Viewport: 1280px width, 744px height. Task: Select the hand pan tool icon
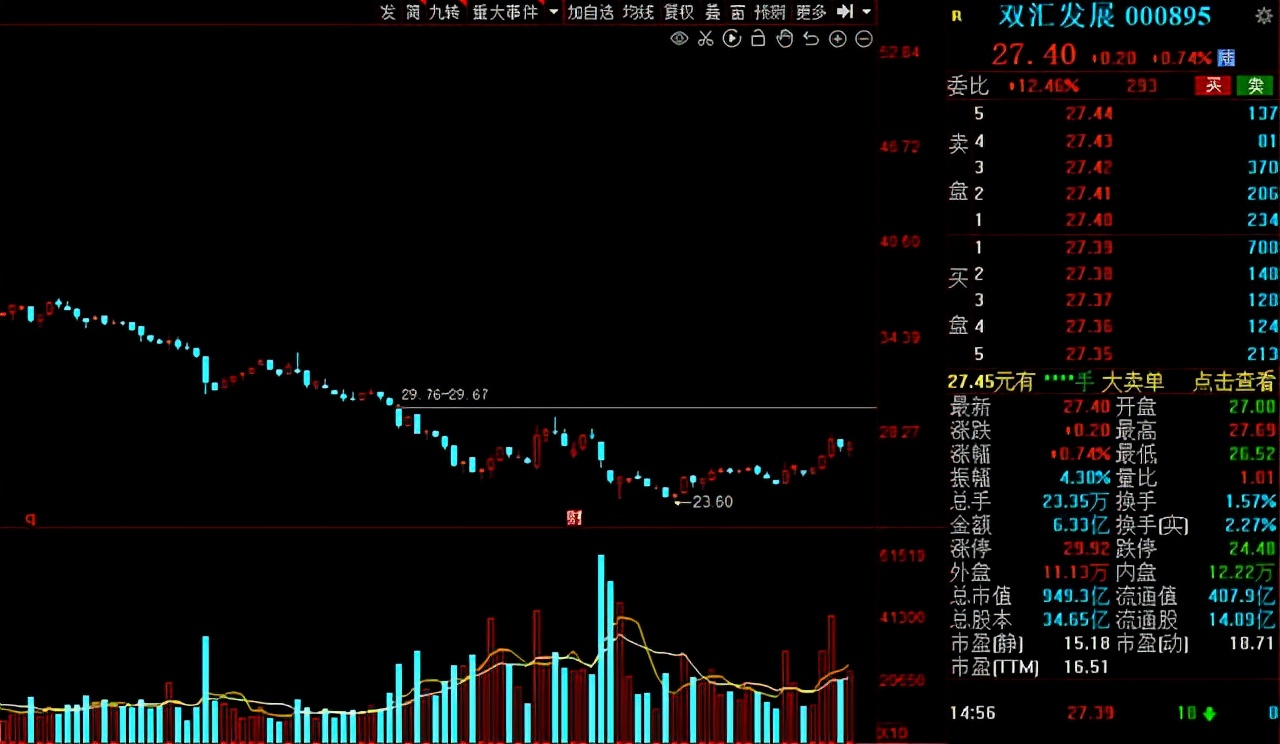[x=785, y=39]
